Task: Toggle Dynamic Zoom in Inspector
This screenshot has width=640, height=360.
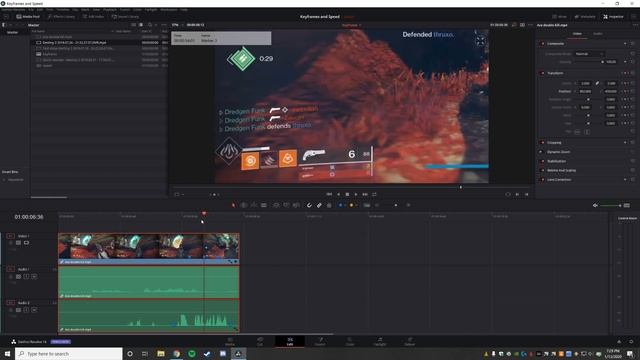Action: coord(542,152)
